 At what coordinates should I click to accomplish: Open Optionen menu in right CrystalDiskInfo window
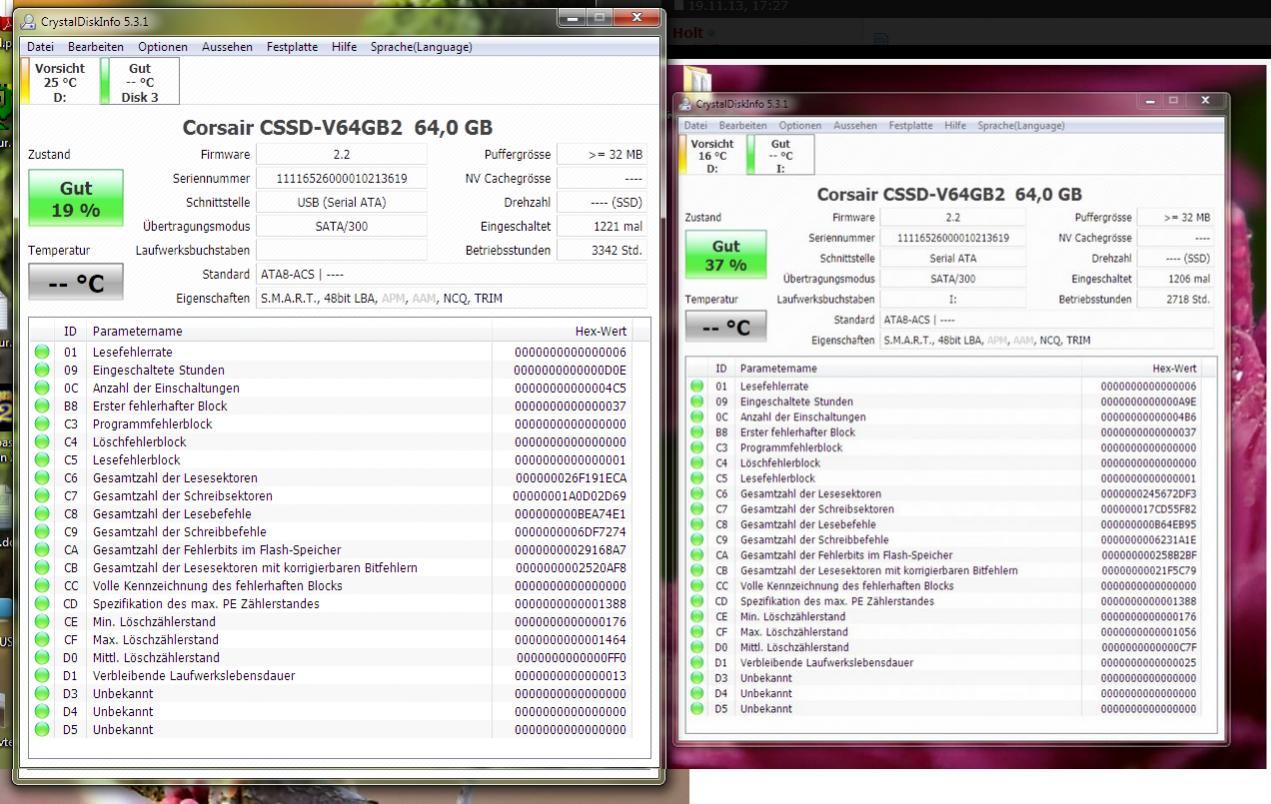click(800, 126)
